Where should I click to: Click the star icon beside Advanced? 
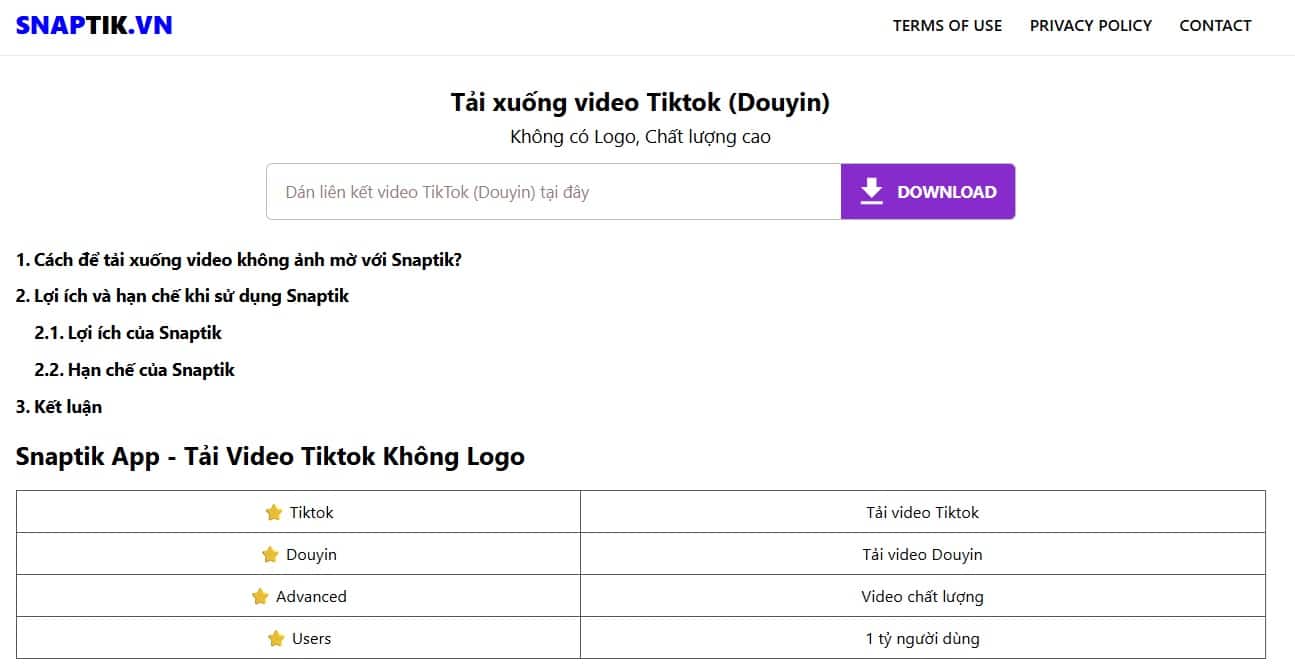coord(260,597)
